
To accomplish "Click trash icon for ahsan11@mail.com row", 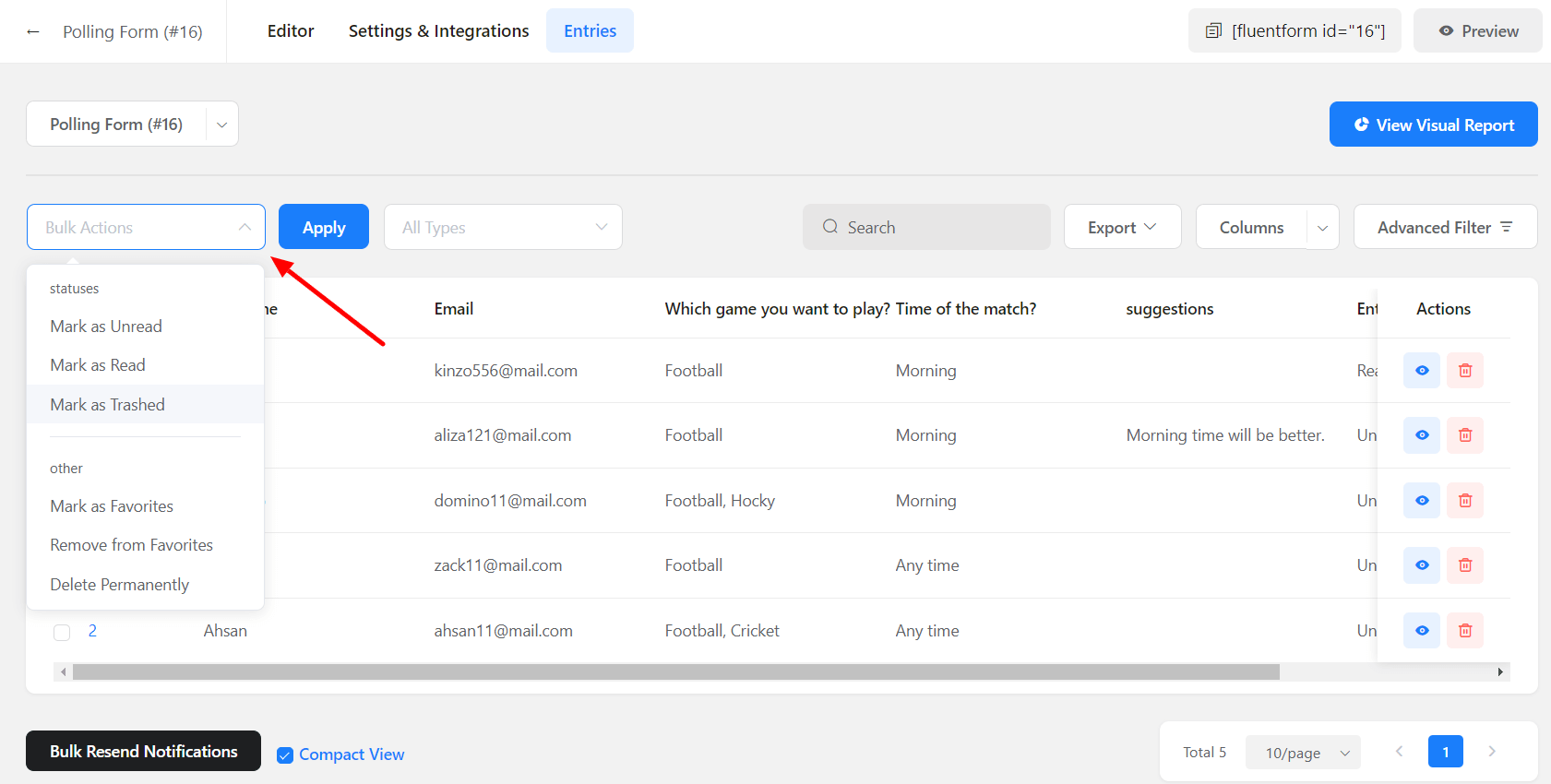I will 1464,631.
